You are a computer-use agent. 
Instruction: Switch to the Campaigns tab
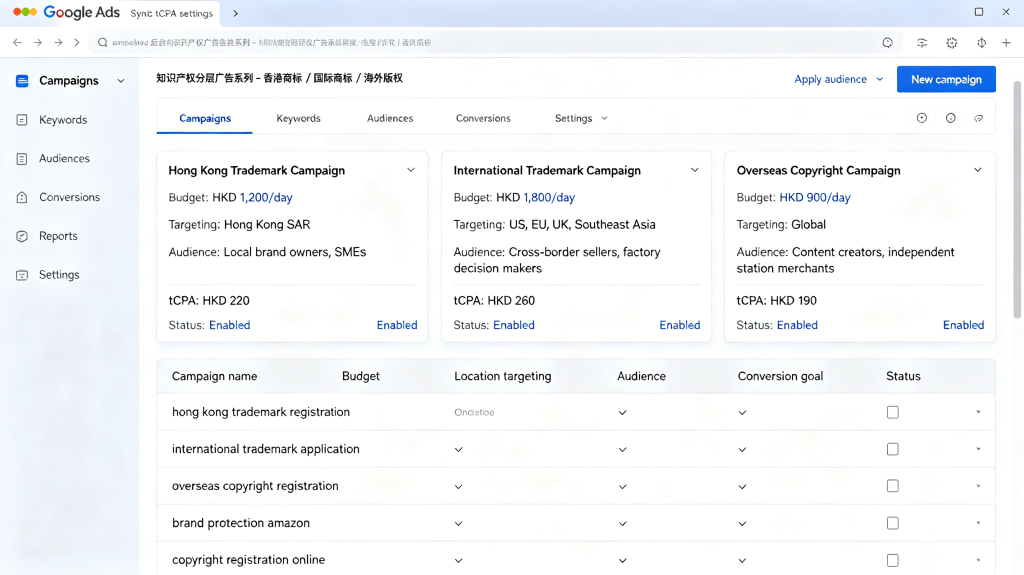pyautogui.click(x=205, y=118)
